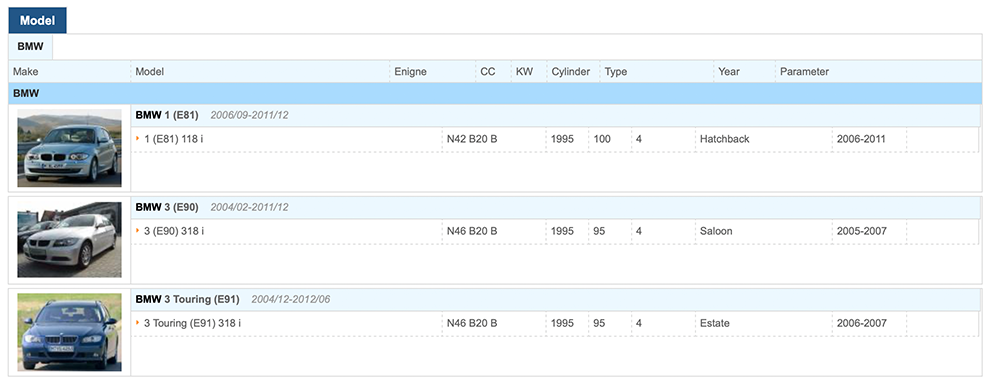Click the BMW 1 (E81) series heading

(167, 115)
